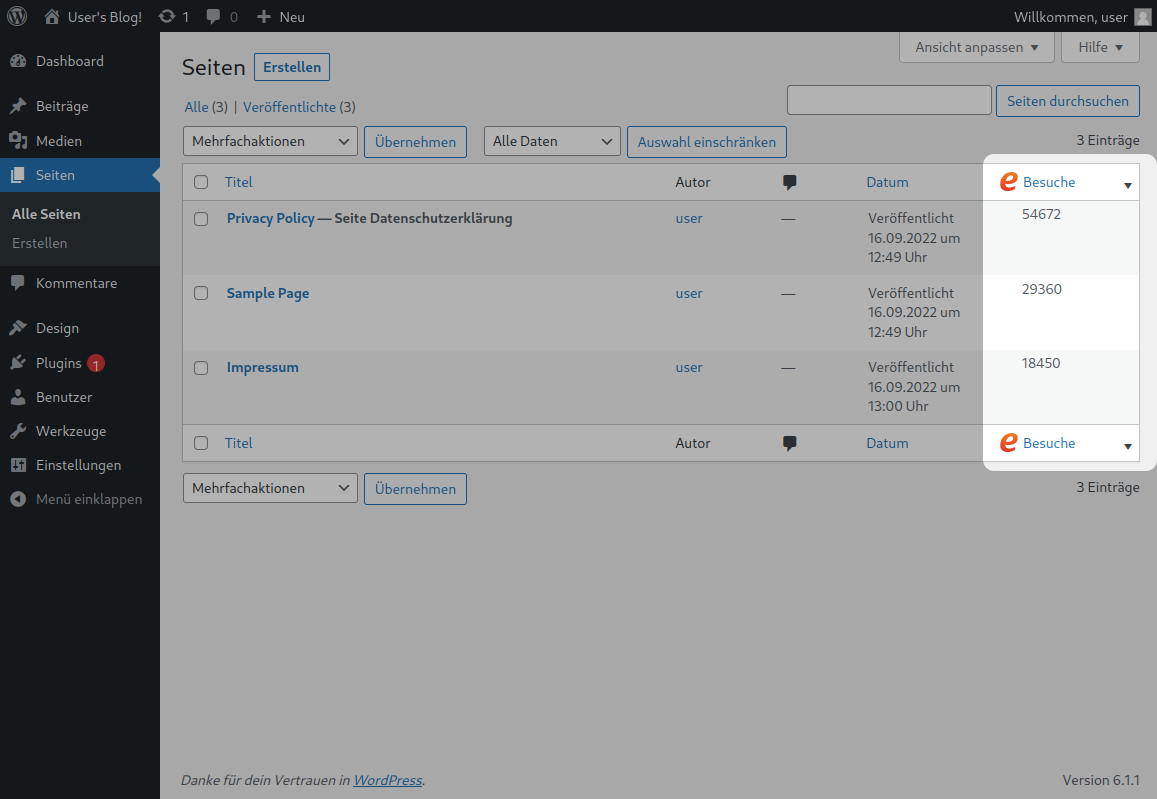Open the Dashboard menu
The height and width of the screenshot is (799, 1157).
pyautogui.click(x=80, y=61)
